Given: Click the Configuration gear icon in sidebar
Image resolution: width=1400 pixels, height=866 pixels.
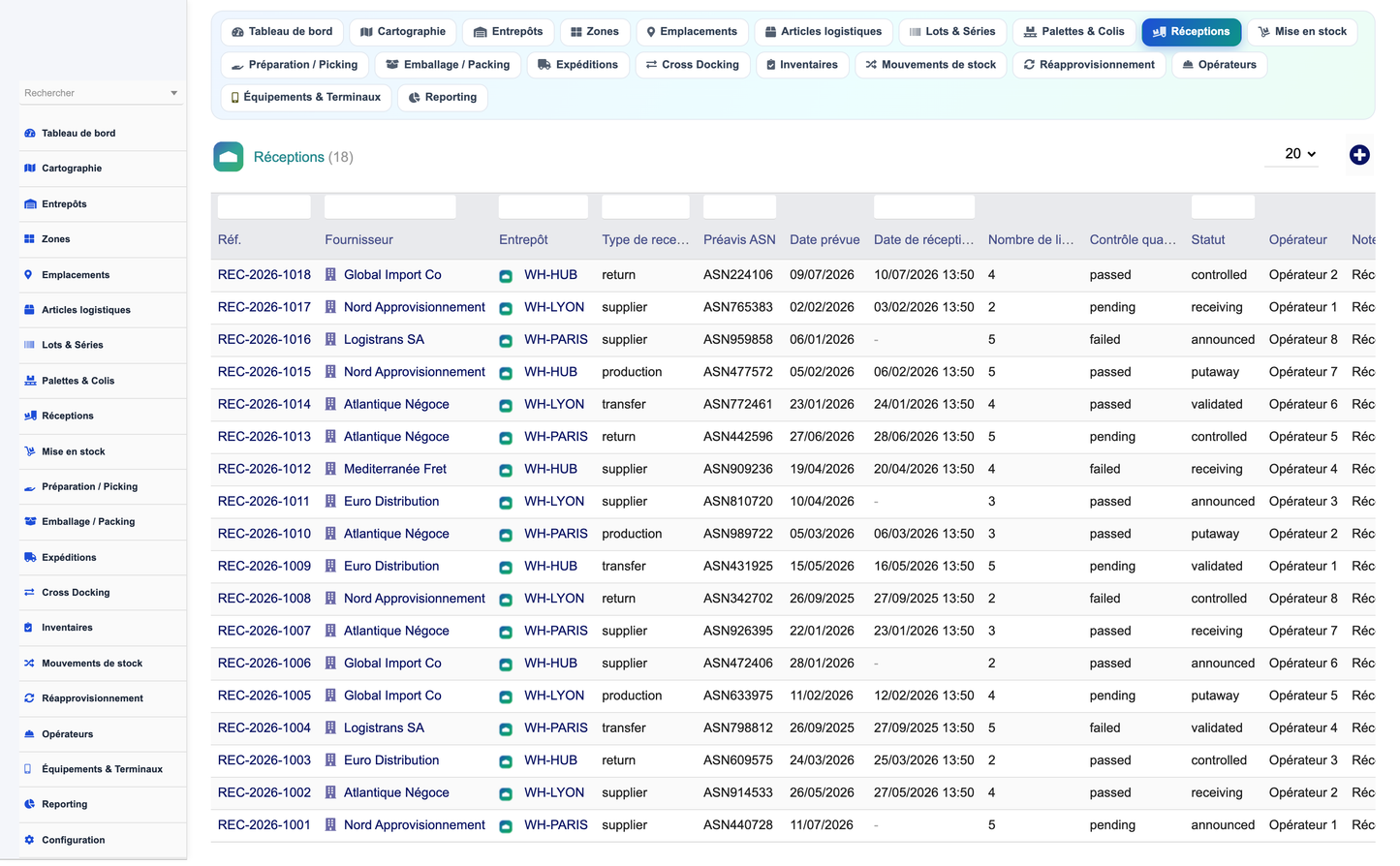Looking at the screenshot, I should click(x=29, y=841).
